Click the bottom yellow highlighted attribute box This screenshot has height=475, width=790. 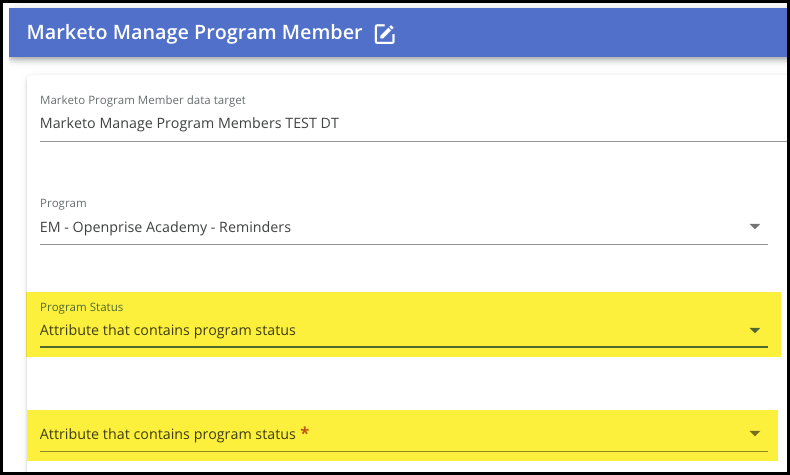pyautogui.click(x=402, y=435)
